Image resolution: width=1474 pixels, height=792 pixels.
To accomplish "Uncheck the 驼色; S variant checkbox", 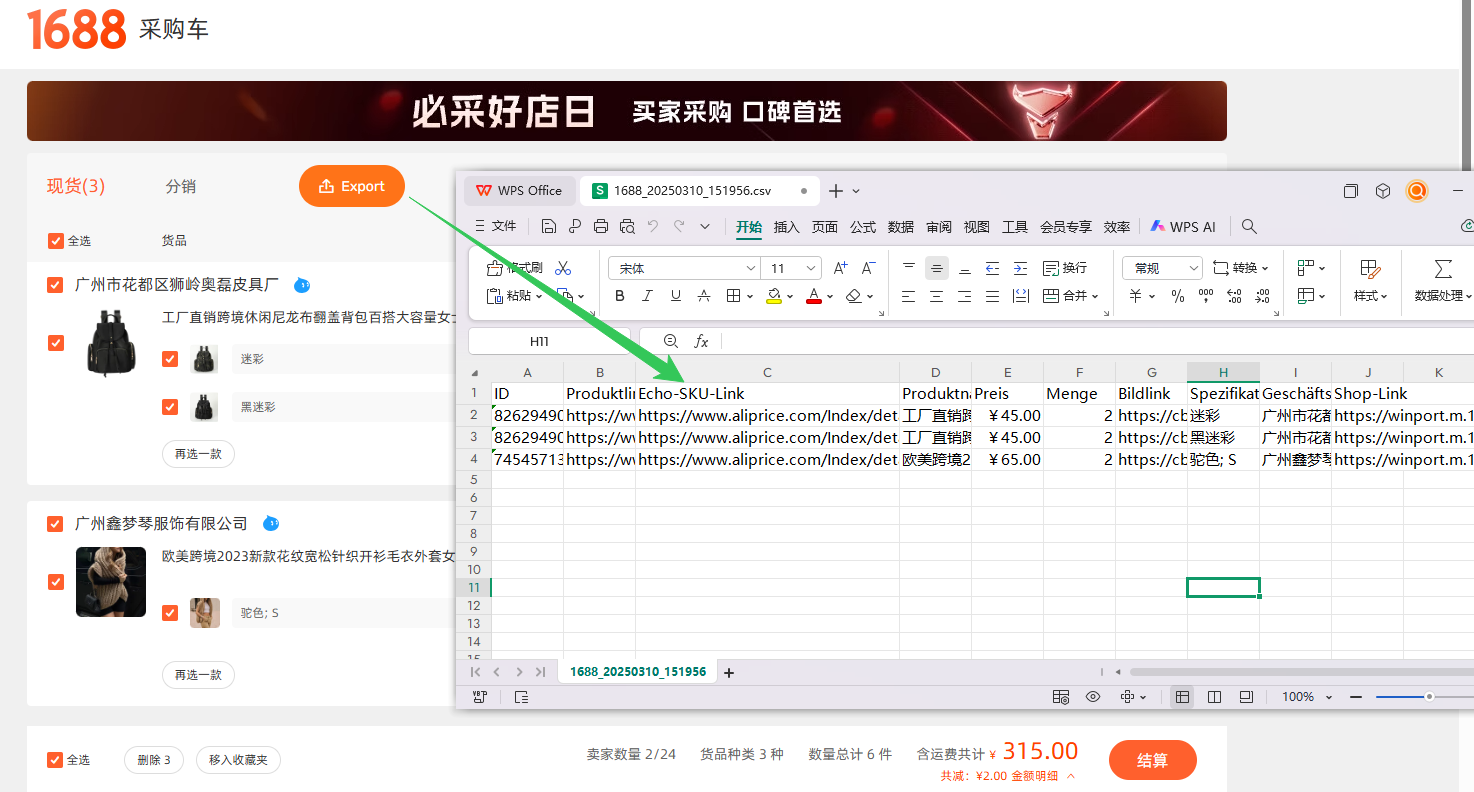I will click(x=170, y=612).
